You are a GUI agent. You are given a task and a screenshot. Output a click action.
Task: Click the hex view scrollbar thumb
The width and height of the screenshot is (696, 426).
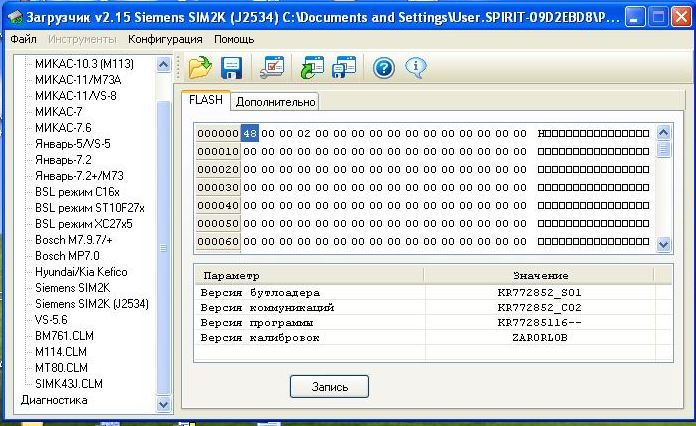click(664, 149)
